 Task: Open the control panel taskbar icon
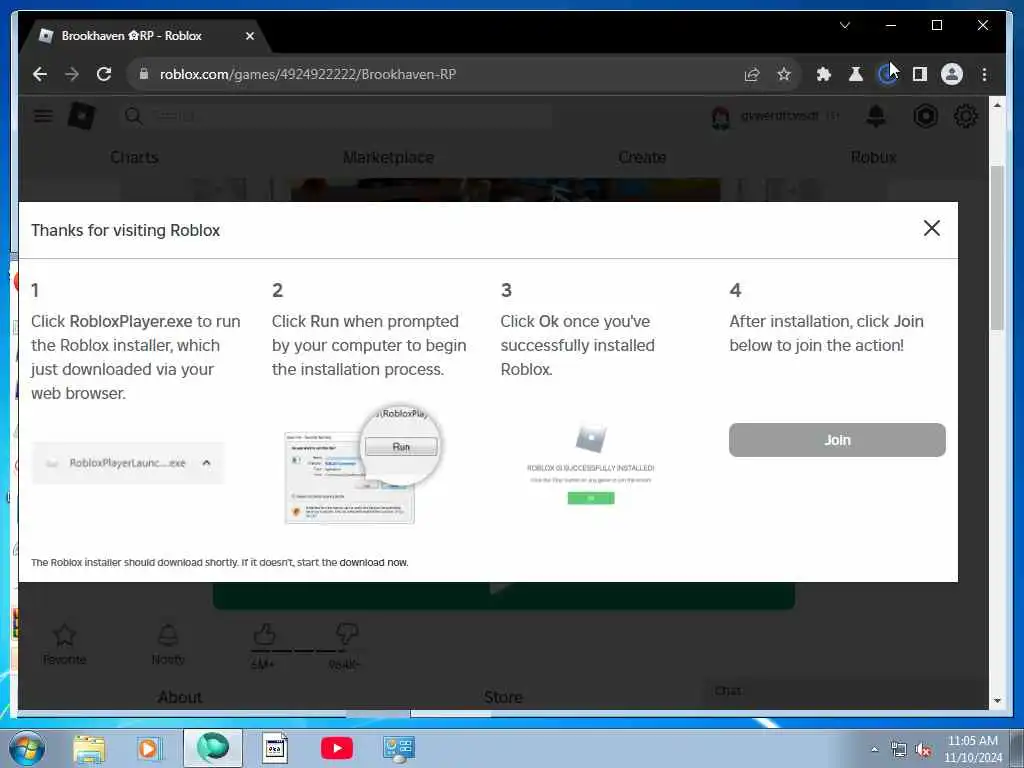pyautogui.click(x=398, y=748)
